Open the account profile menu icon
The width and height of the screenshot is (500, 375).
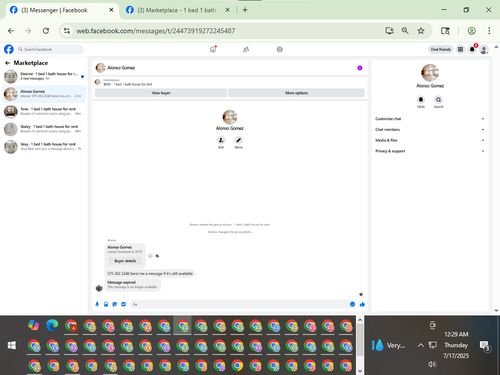click(484, 50)
